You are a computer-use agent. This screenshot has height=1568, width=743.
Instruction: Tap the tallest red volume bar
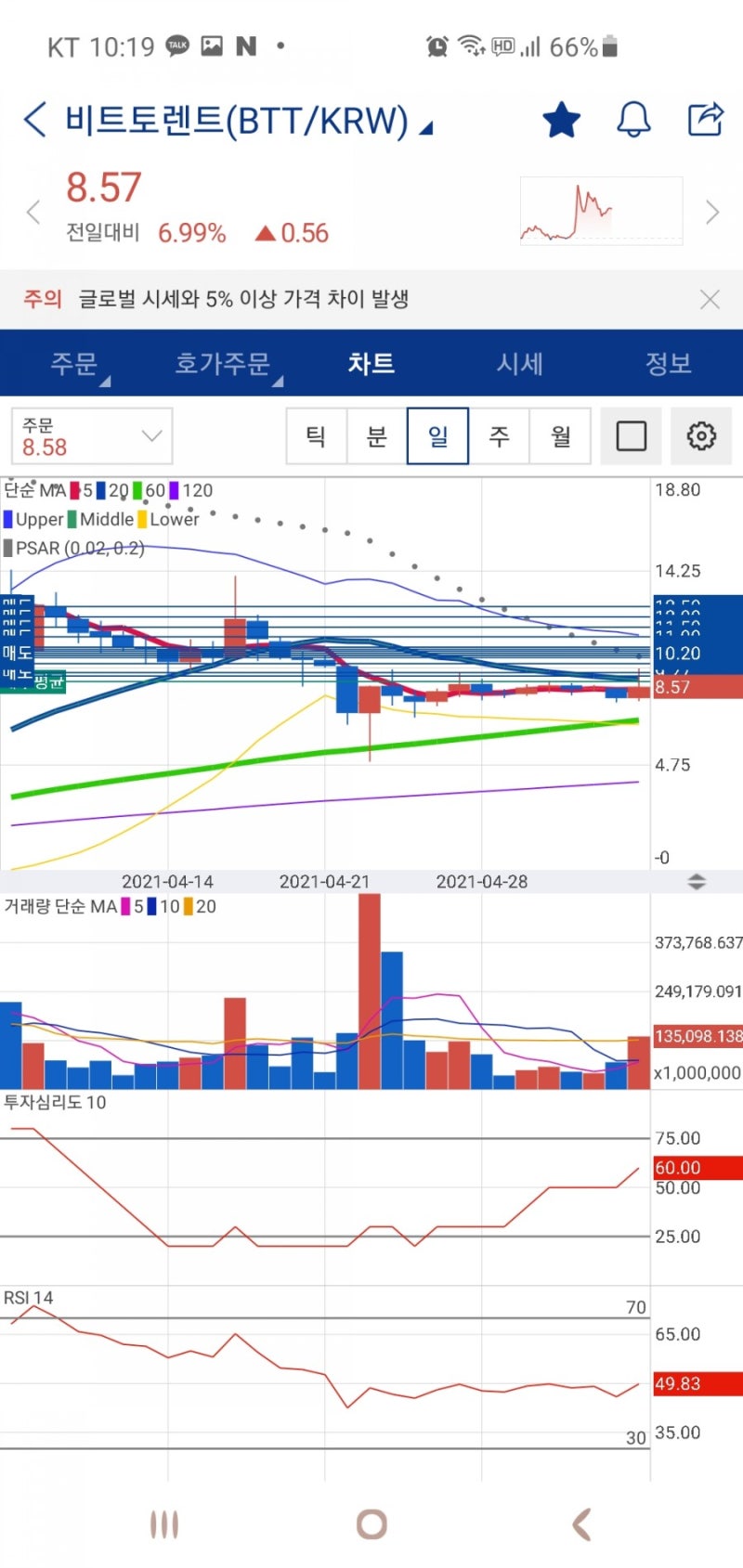point(370,991)
